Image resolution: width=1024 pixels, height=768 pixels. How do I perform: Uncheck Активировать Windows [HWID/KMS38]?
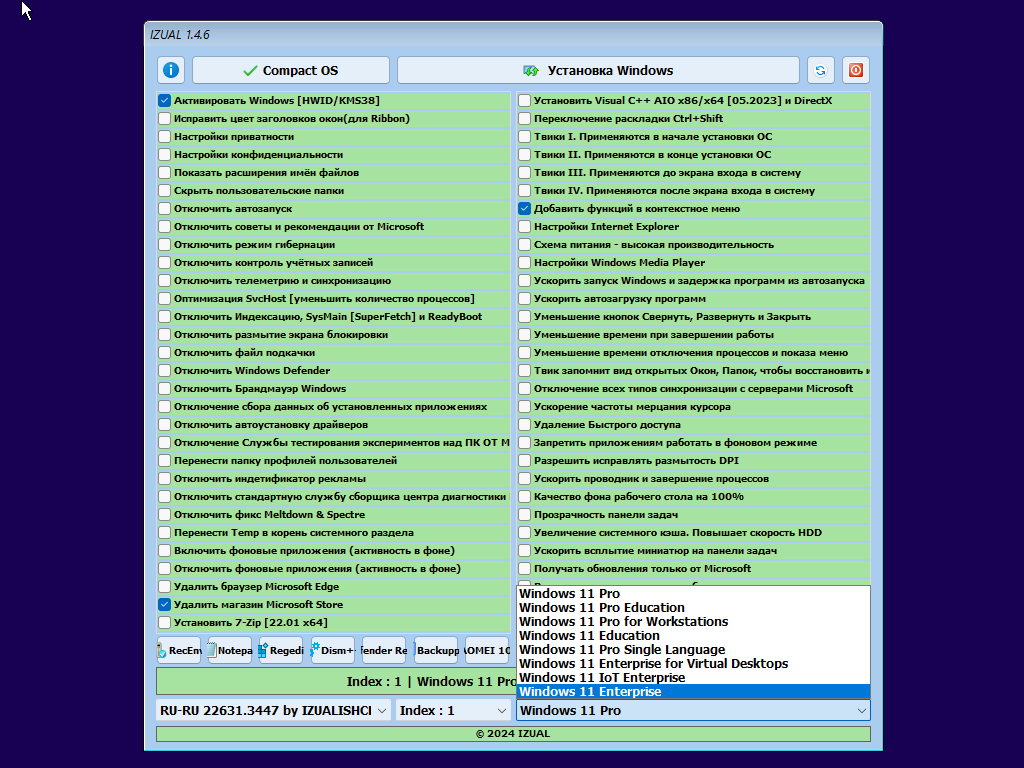[x=165, y=101]
